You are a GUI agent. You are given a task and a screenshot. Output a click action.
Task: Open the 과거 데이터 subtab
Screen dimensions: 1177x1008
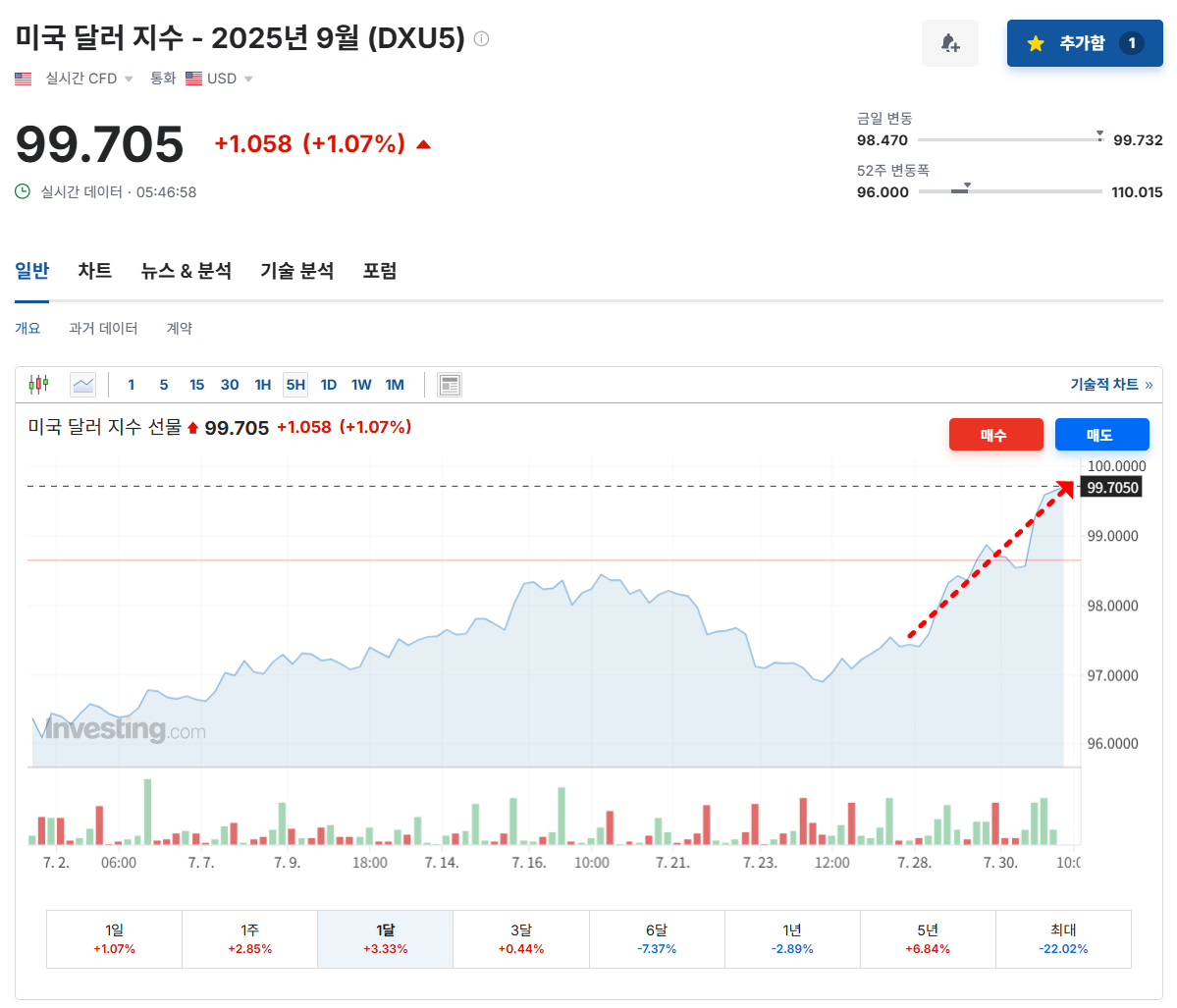[x=104, y=328]
